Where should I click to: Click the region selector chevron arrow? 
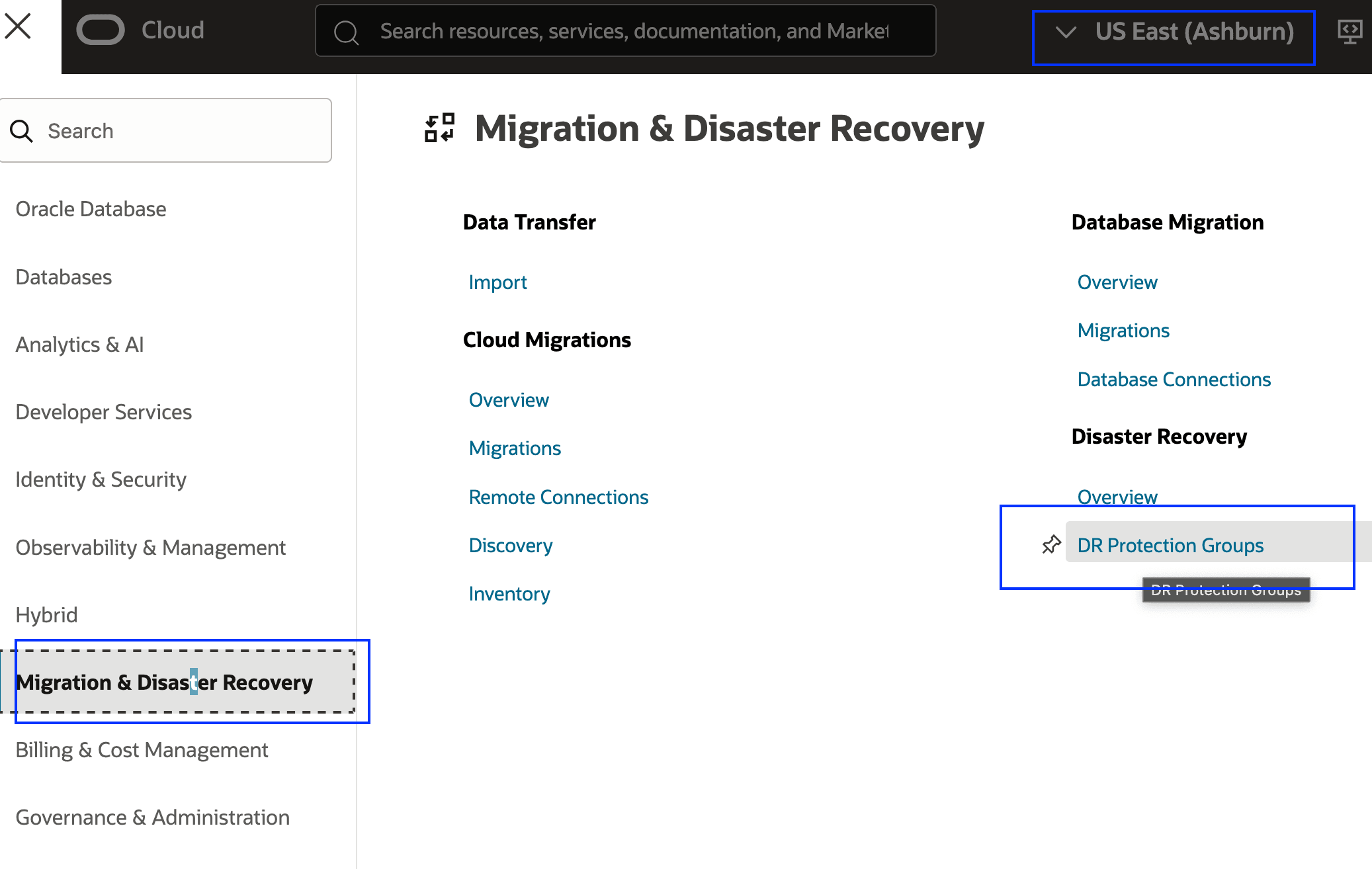(x=1066, y=32)
